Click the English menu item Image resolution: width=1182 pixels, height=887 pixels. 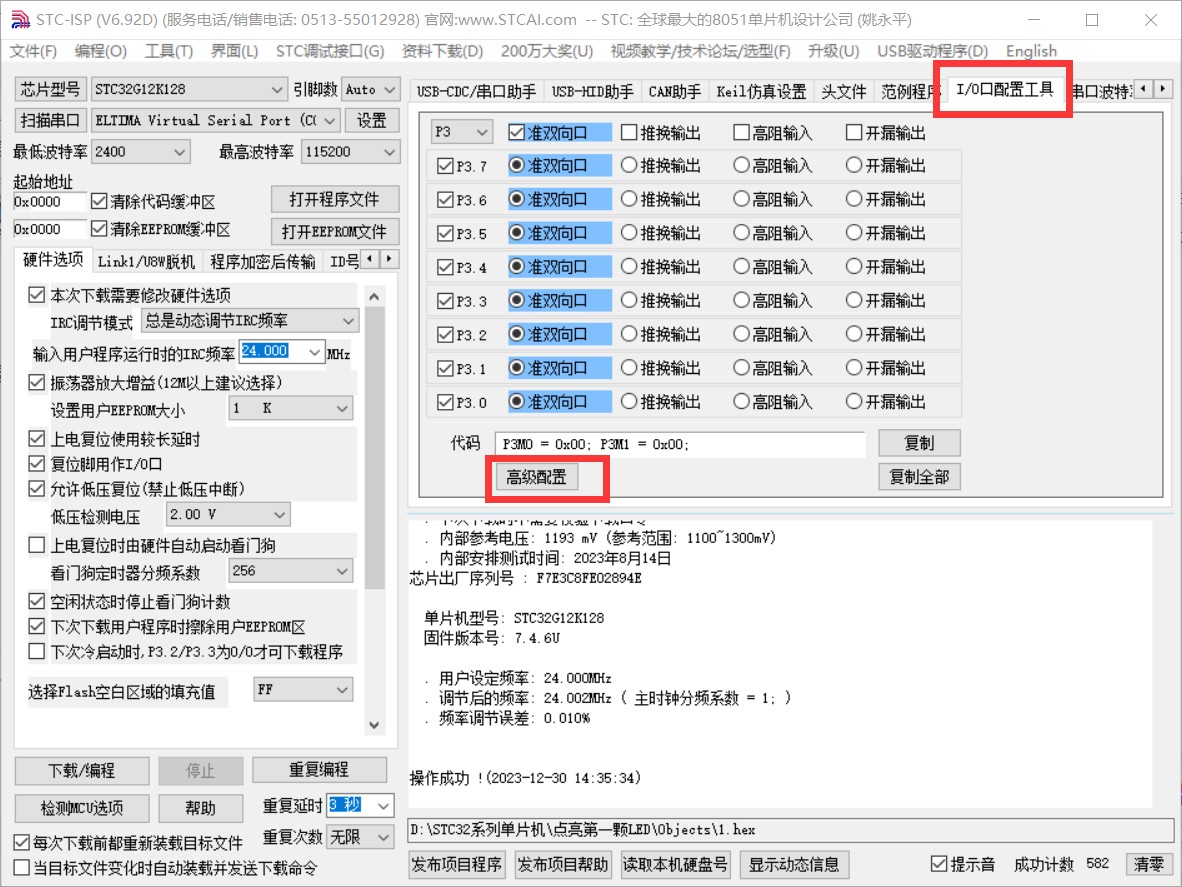tap(1031, 51)
